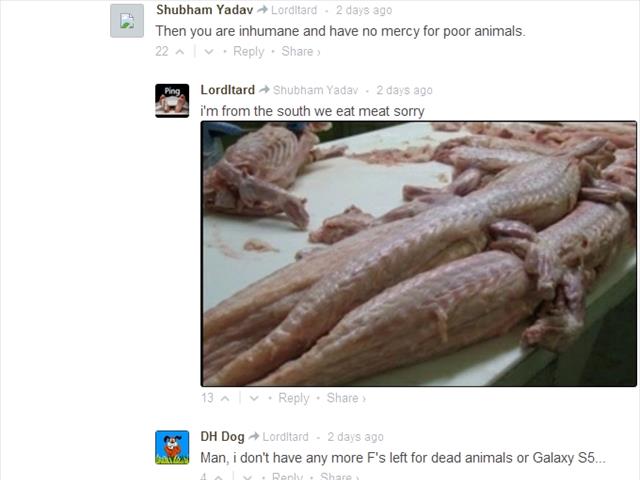This screenshot has width=640, height=480.
Task: Reply to LordItard's comment
Action: point(293,398)
